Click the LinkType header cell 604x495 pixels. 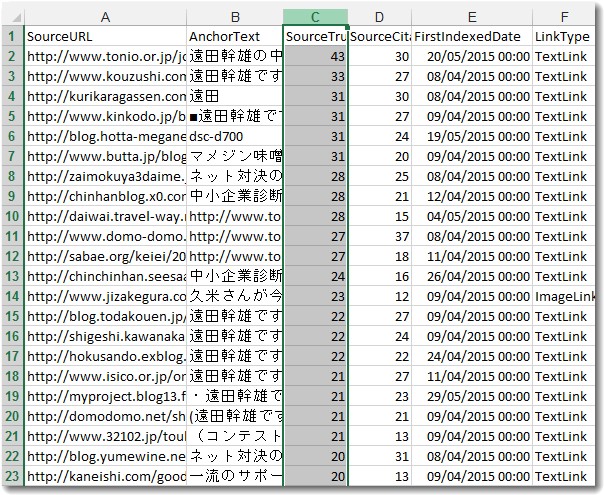[x=566, y=37]
